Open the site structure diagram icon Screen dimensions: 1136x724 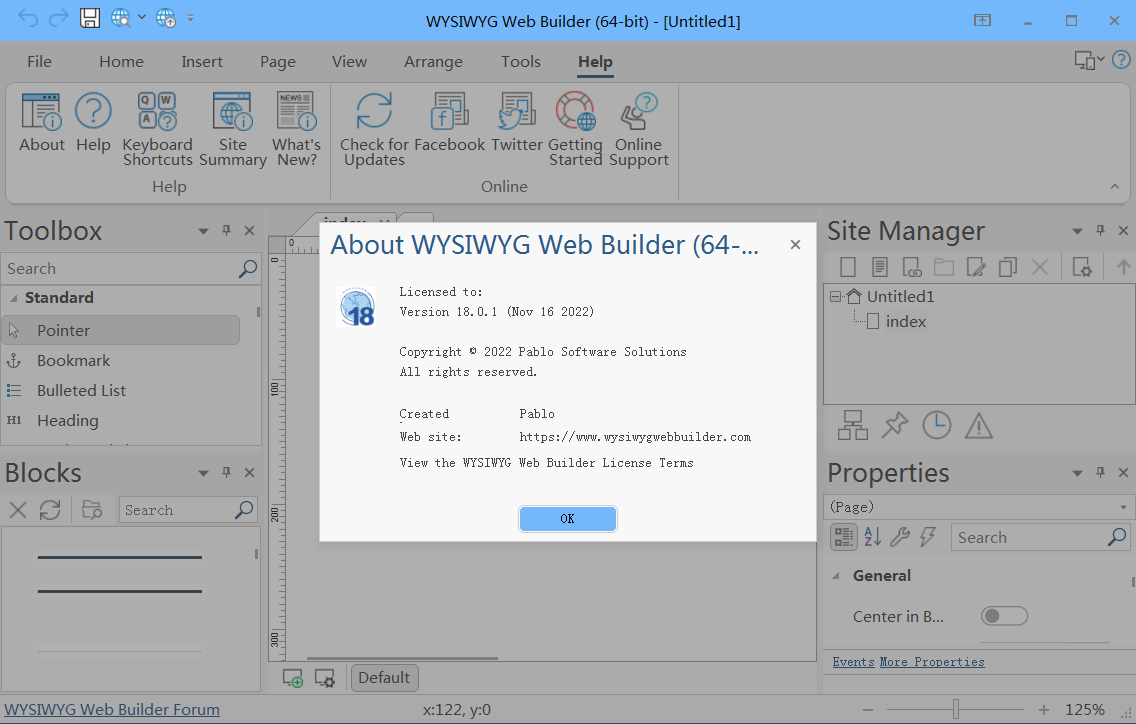[x=853, y=425]
